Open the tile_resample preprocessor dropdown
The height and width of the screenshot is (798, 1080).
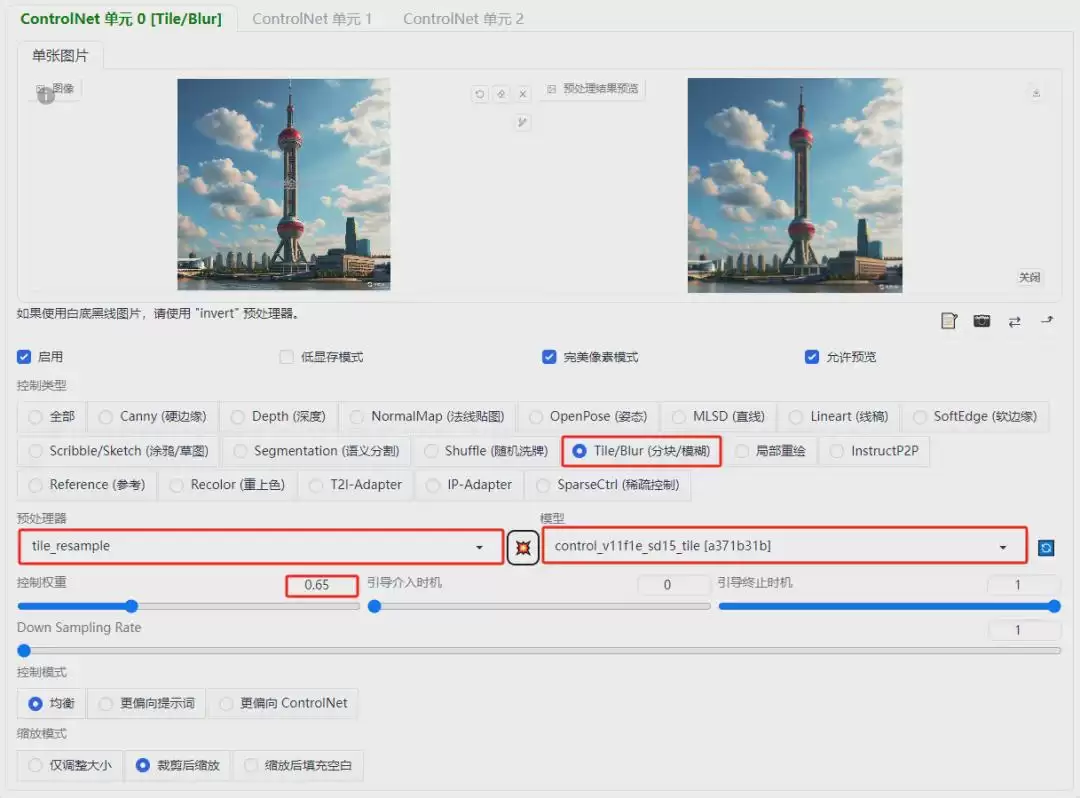261,547
